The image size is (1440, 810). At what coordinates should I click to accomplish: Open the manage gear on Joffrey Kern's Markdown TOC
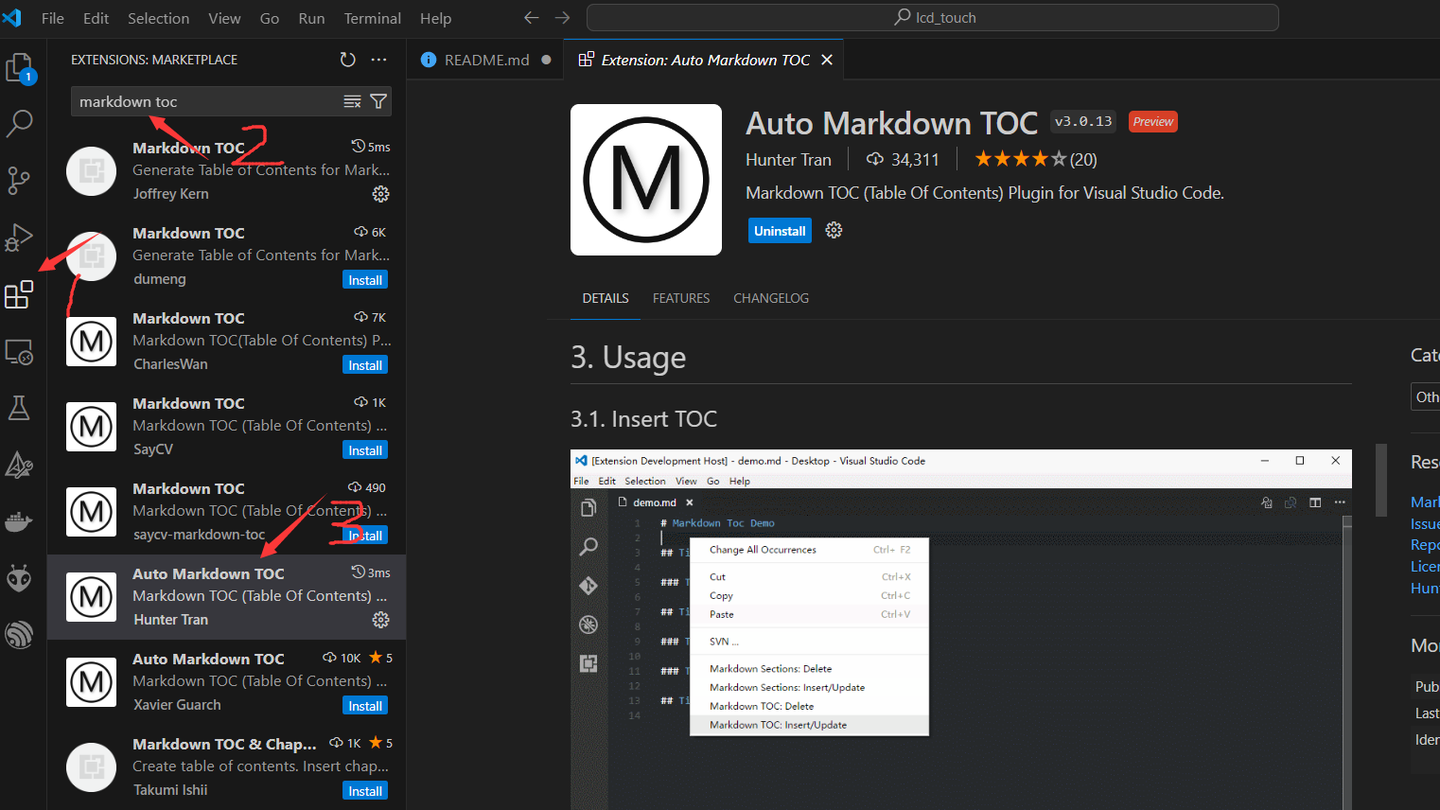point(381,194)
